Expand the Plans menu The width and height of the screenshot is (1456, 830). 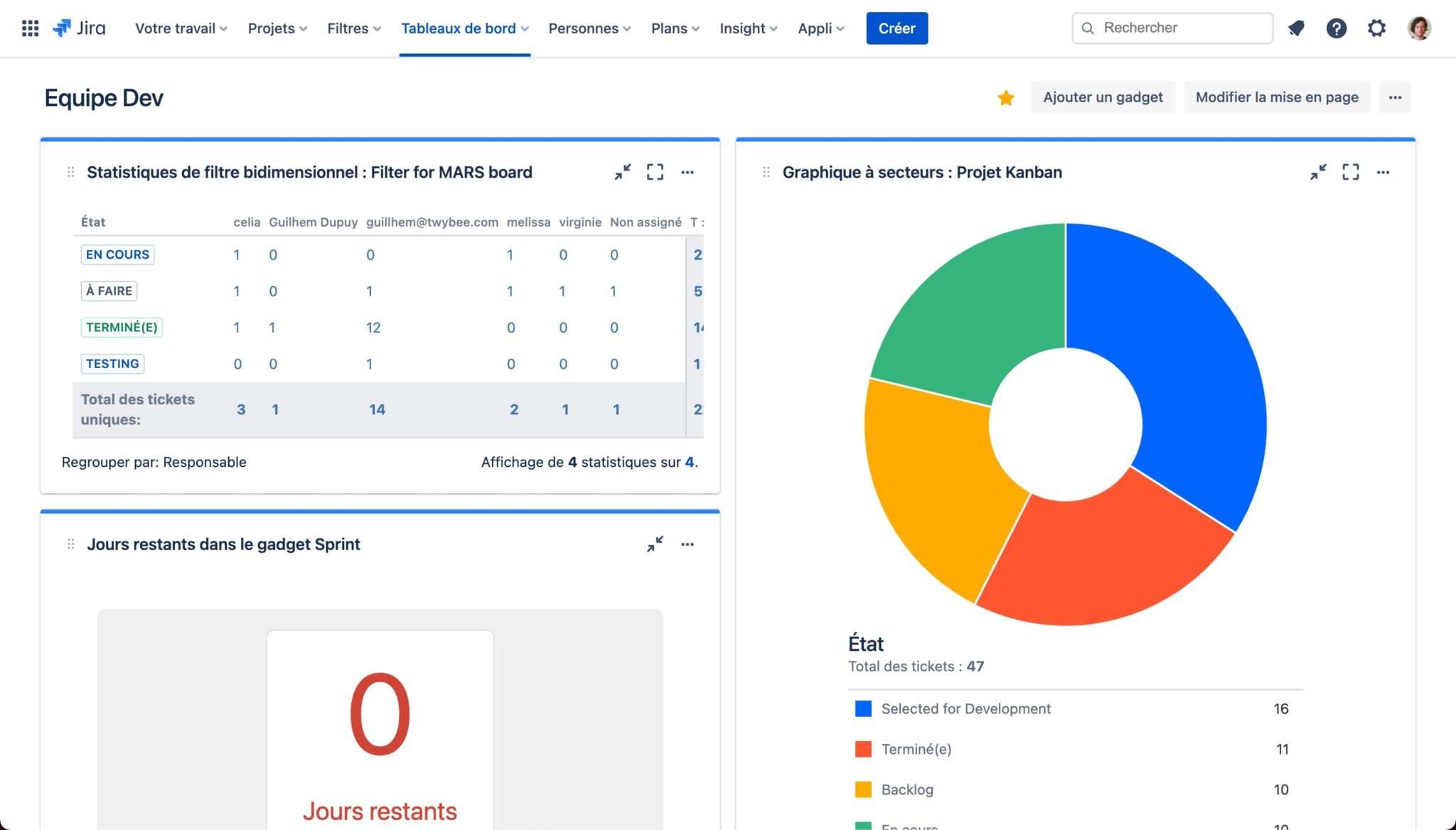(675, 28)
